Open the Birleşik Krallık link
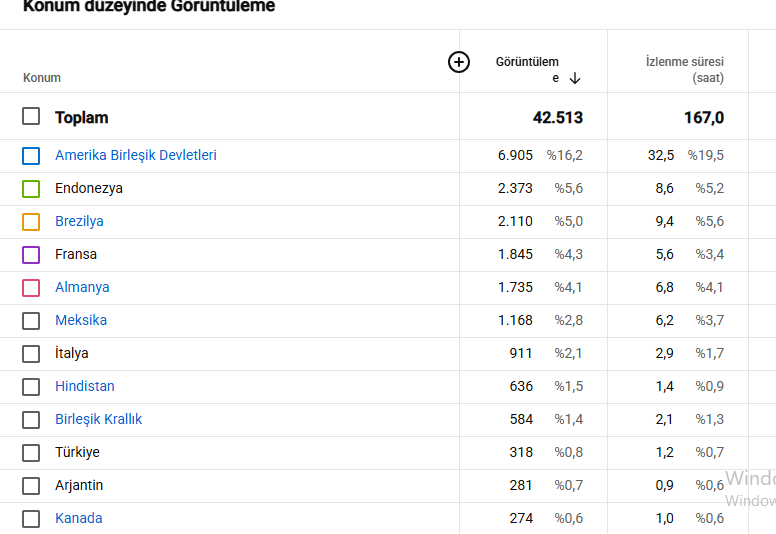776x534 pixels. pyautogui.click(x=98, y=419)
